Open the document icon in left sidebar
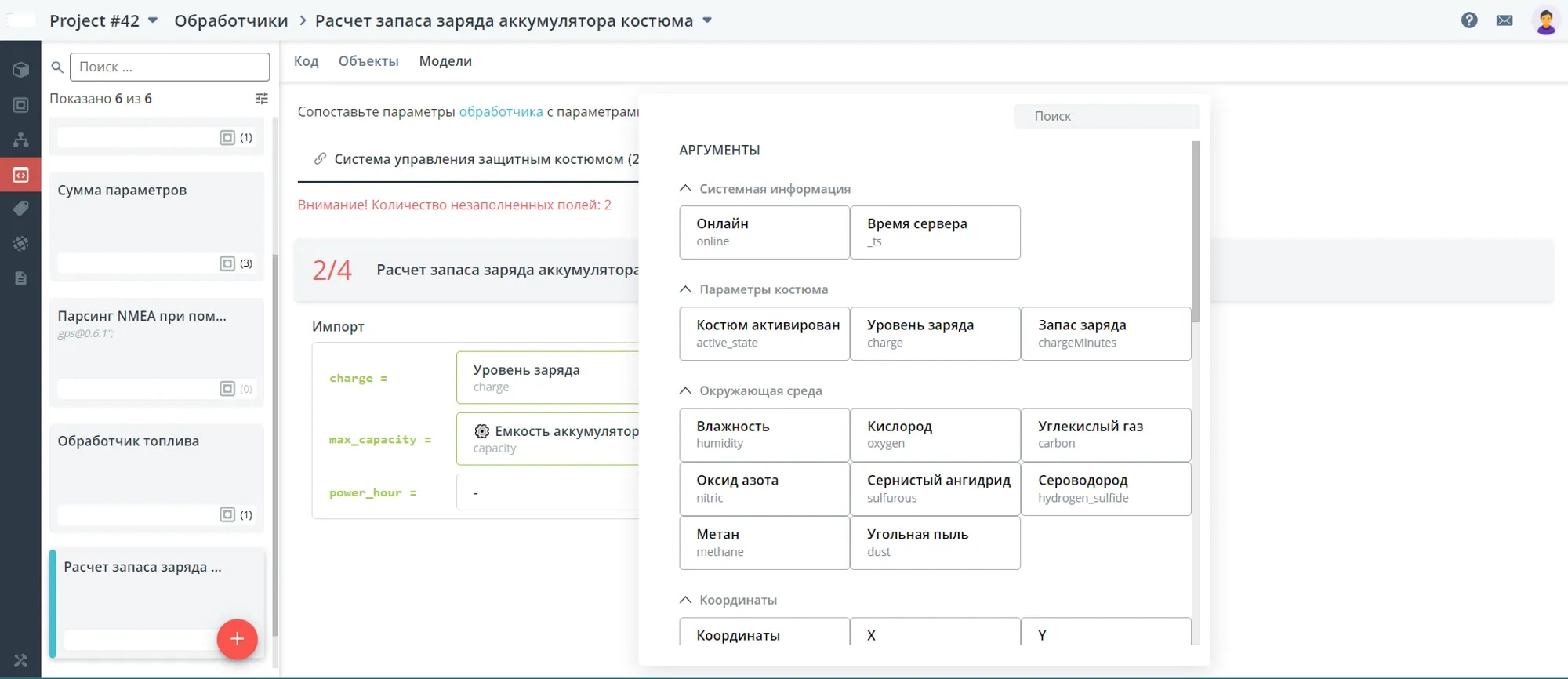This screenshot has height=679, width=1568. pyautogui.click(x=20, y=278)
